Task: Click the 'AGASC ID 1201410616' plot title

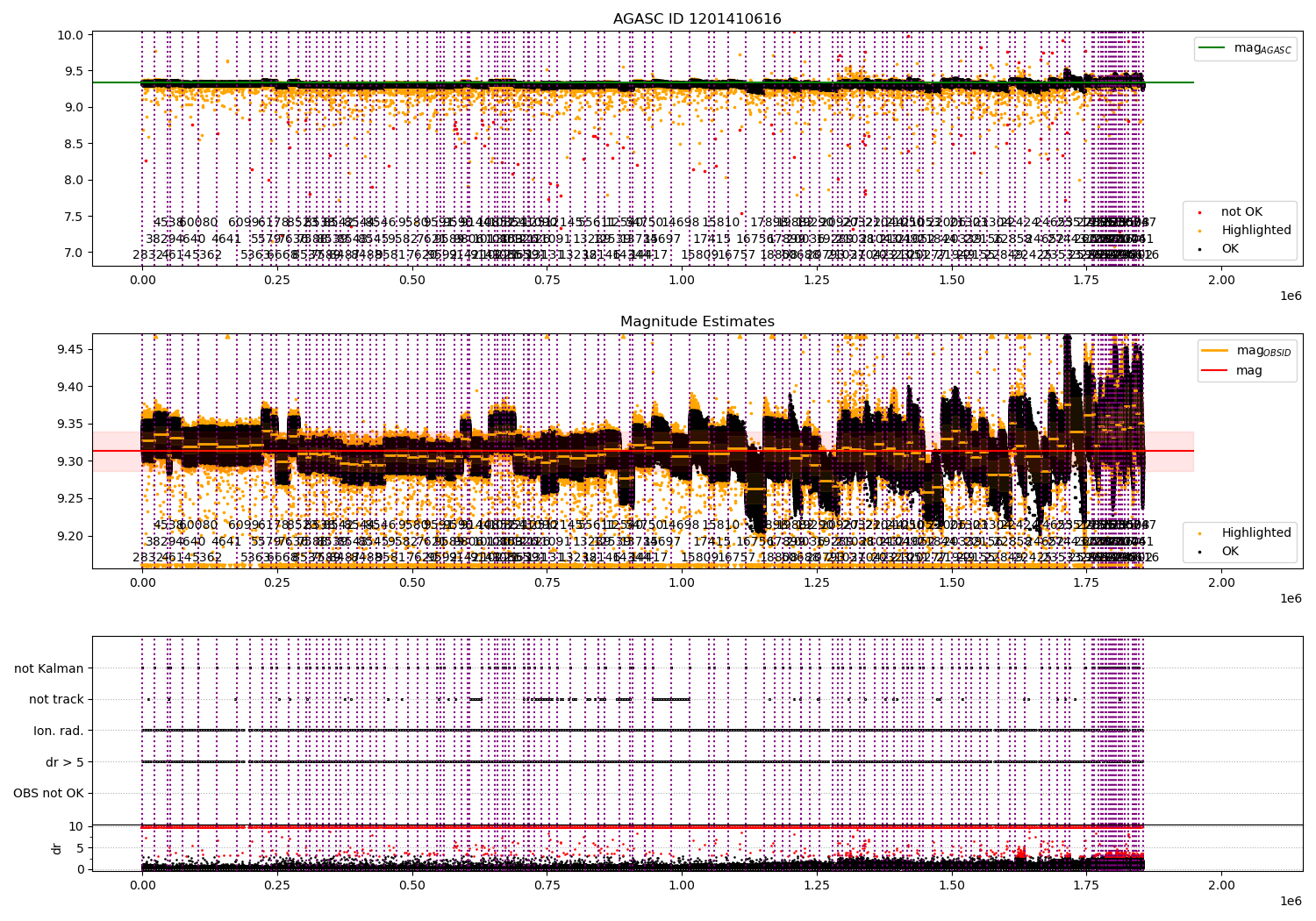Action: [x=697, y=18]
